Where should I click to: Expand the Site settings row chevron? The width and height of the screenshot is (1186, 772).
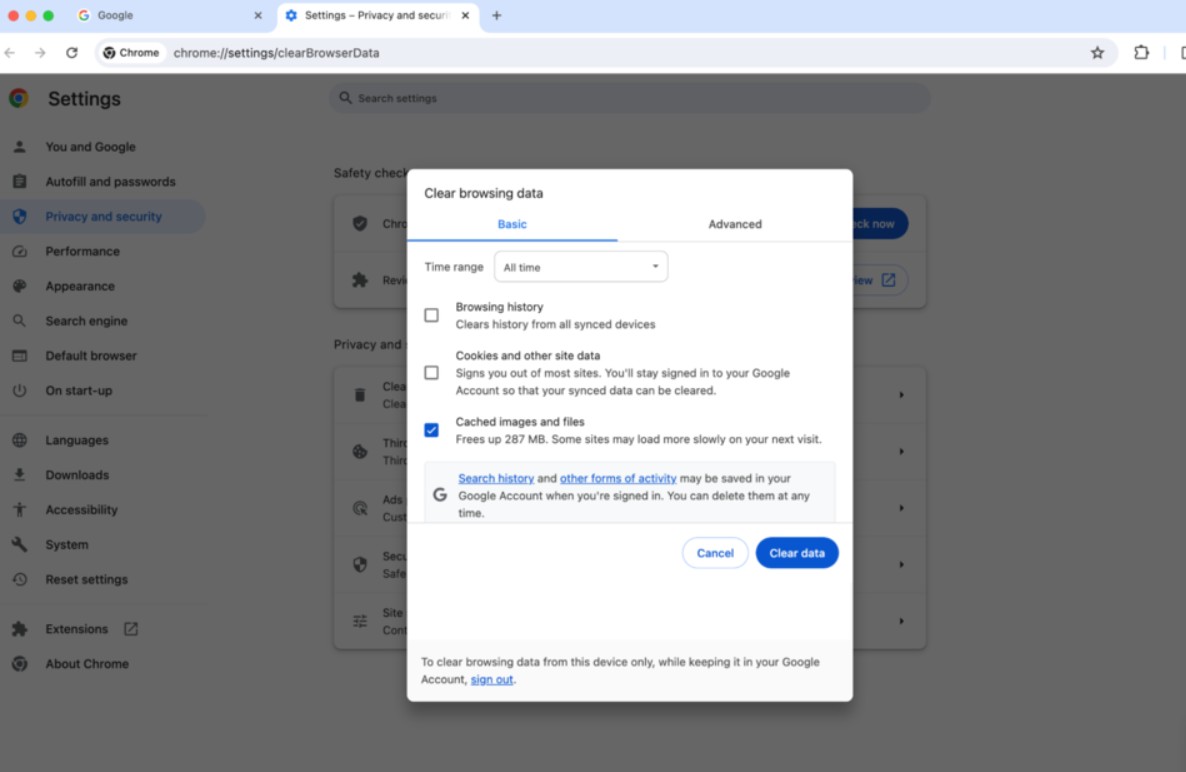point(899,620)
